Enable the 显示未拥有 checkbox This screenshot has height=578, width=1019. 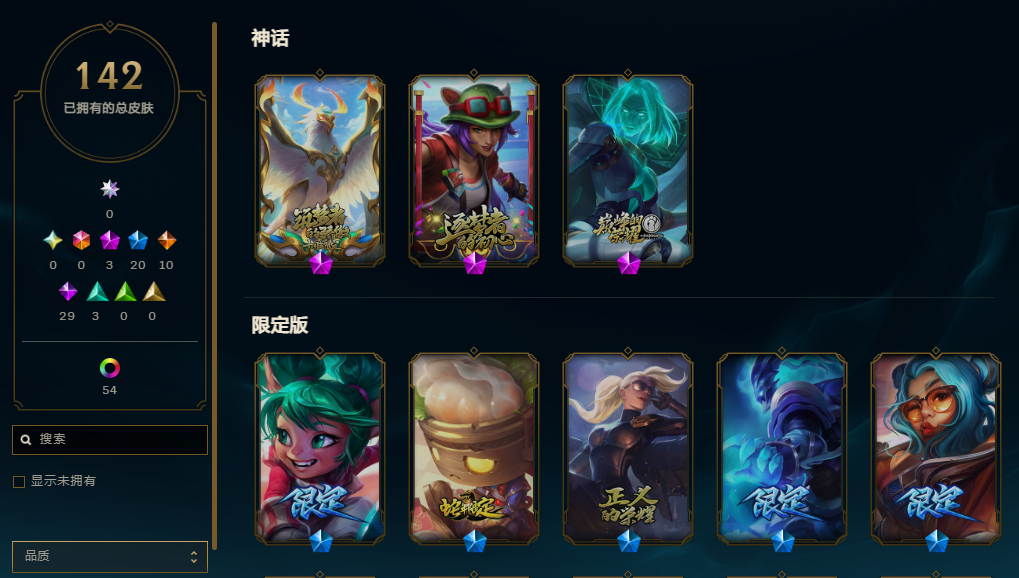19,482
